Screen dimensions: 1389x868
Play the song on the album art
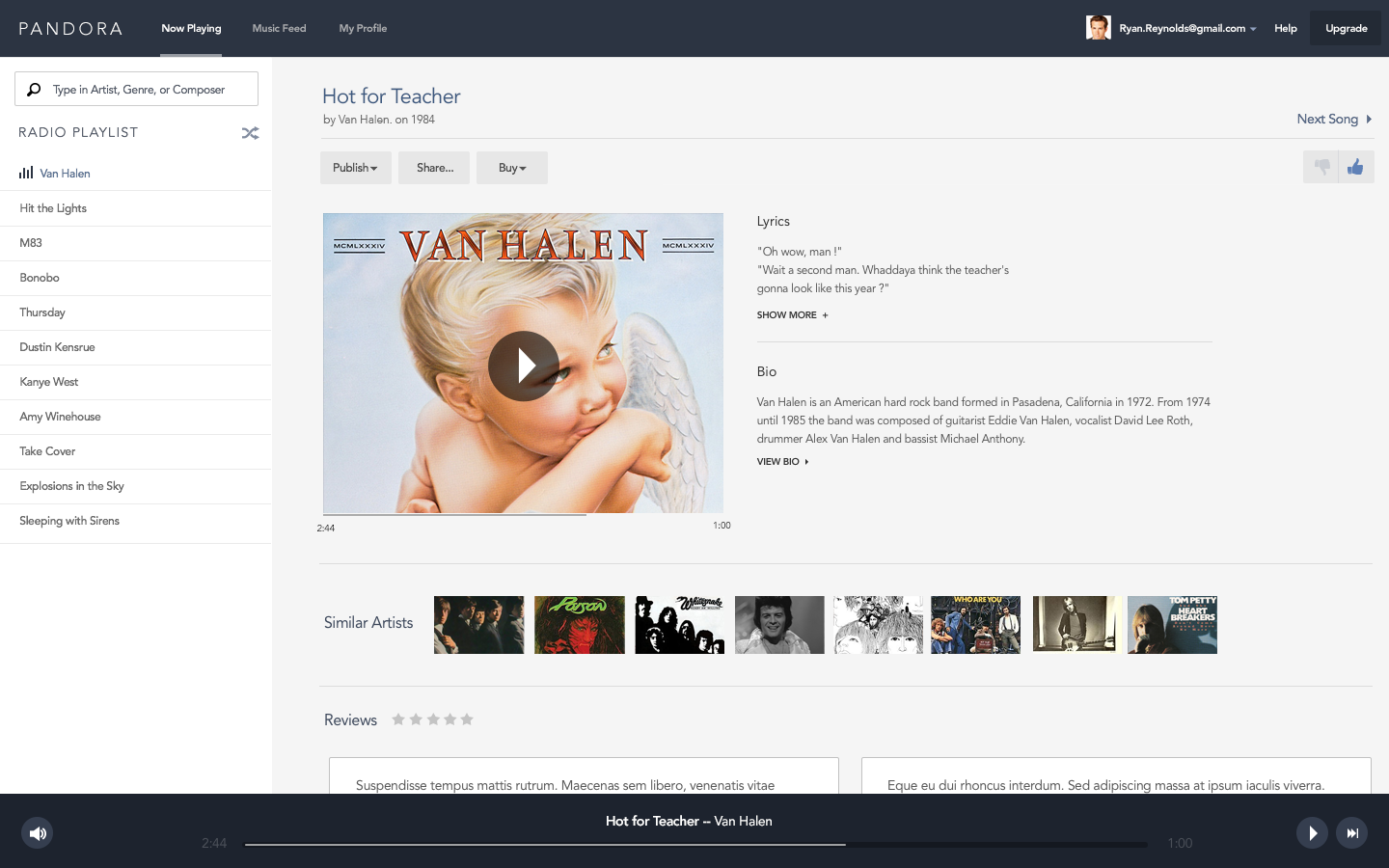(524, 366)
